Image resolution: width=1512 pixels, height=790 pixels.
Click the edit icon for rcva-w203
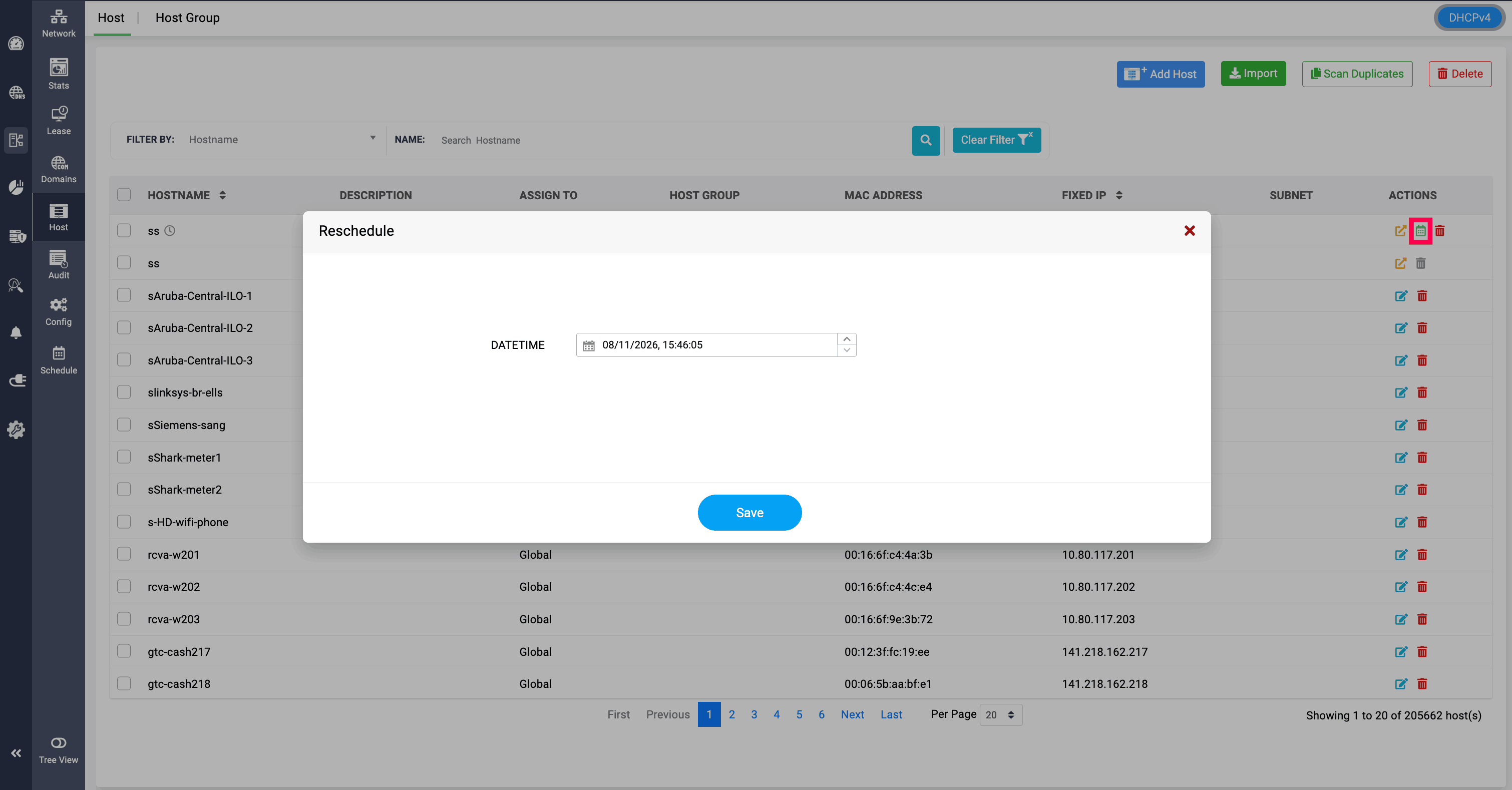(x=1401, y=619)
